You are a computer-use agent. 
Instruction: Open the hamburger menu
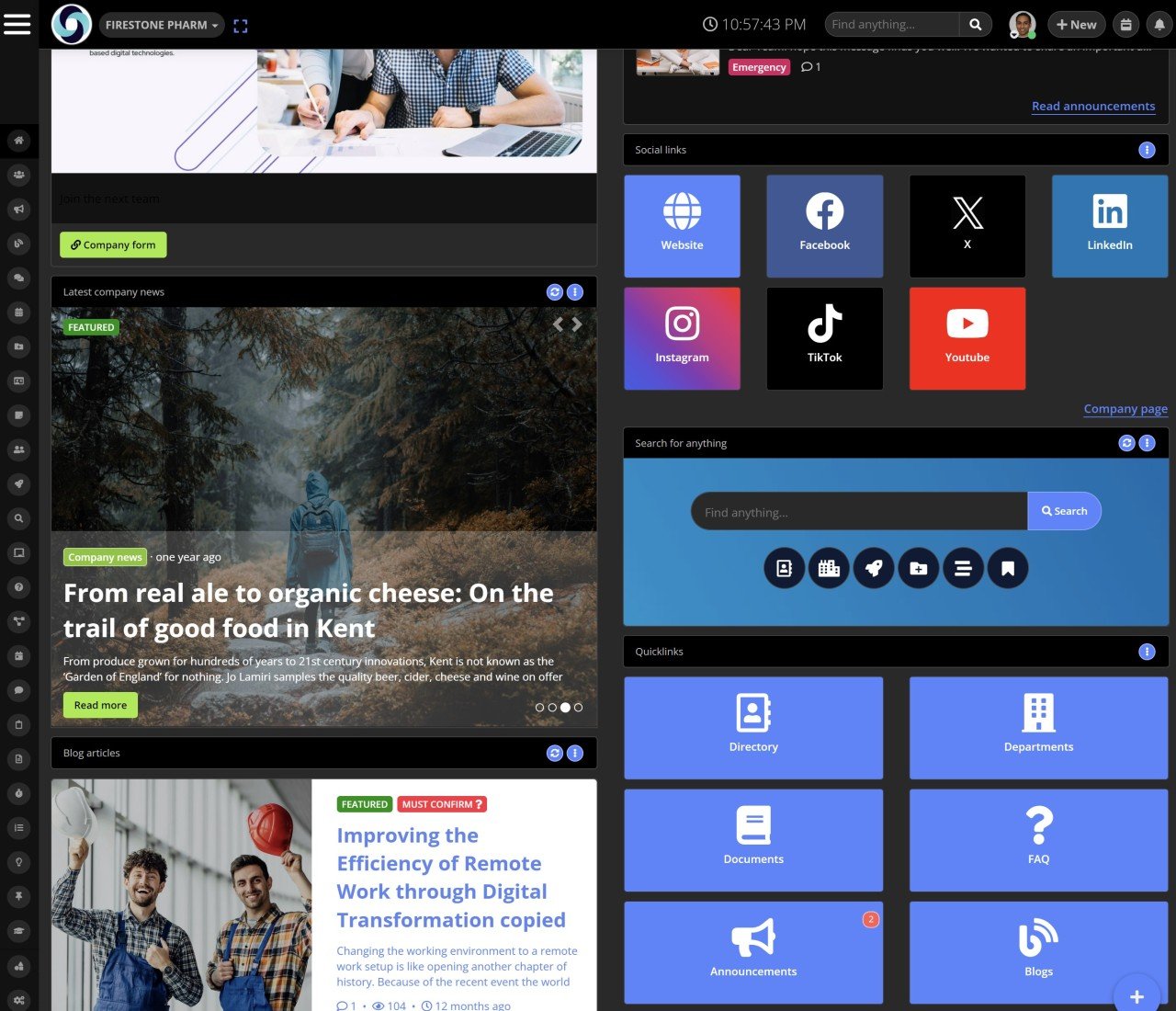tap(17, 24)
